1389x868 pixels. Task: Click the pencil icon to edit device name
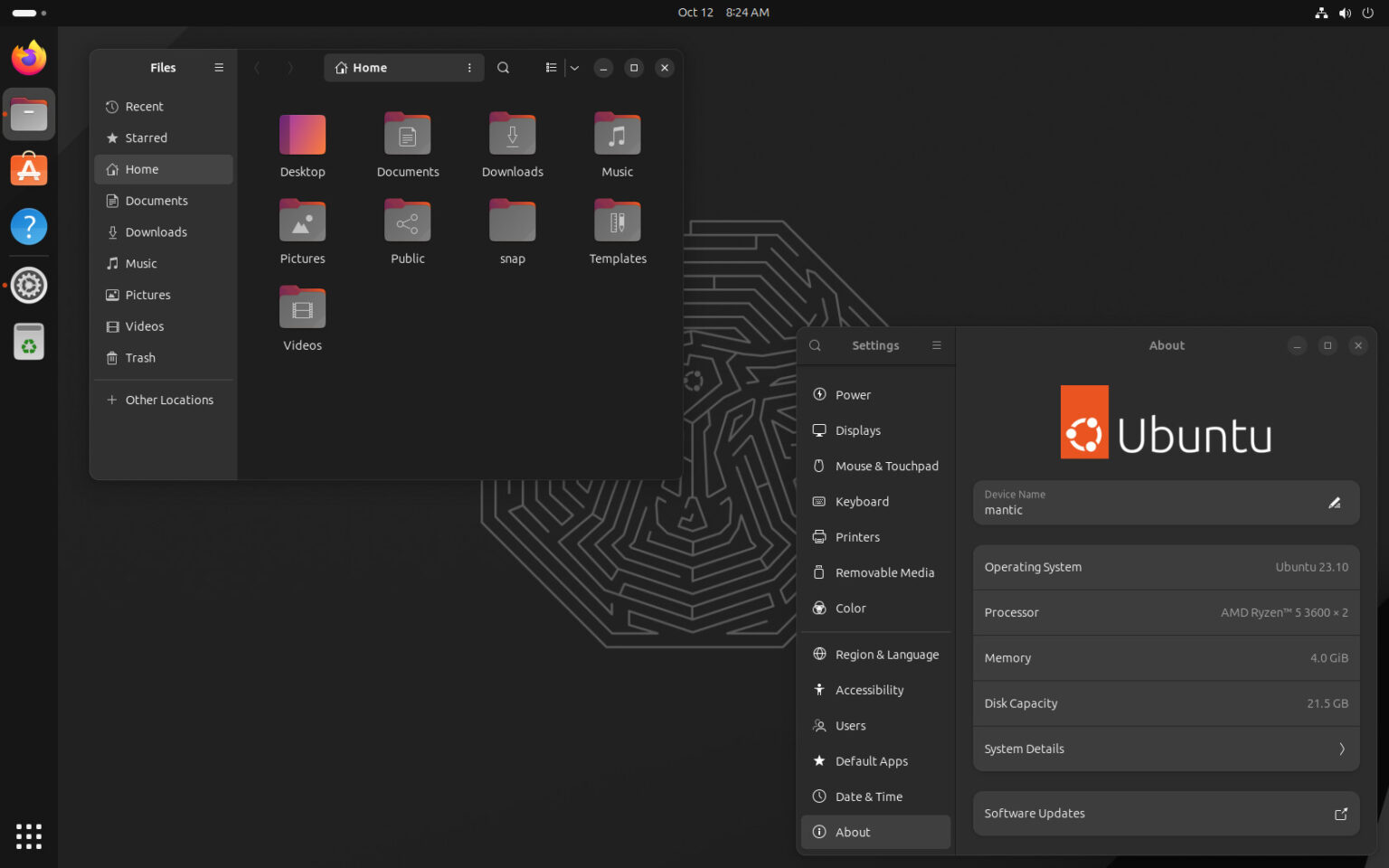tap(1335, 503)
